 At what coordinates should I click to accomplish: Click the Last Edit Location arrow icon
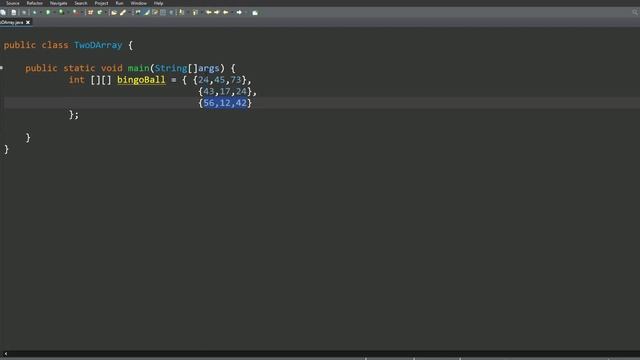(x=209, y=12)
